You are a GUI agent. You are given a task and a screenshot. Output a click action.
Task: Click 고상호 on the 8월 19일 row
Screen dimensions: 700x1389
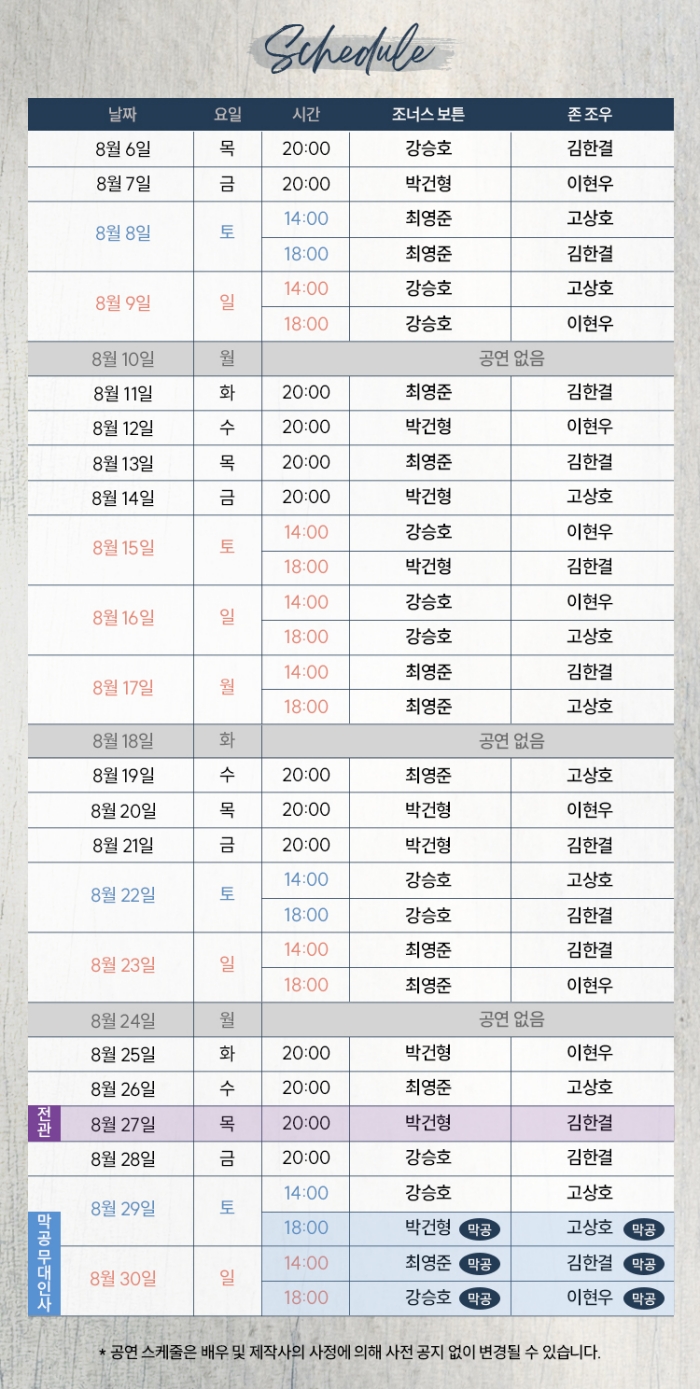point(590,775)
